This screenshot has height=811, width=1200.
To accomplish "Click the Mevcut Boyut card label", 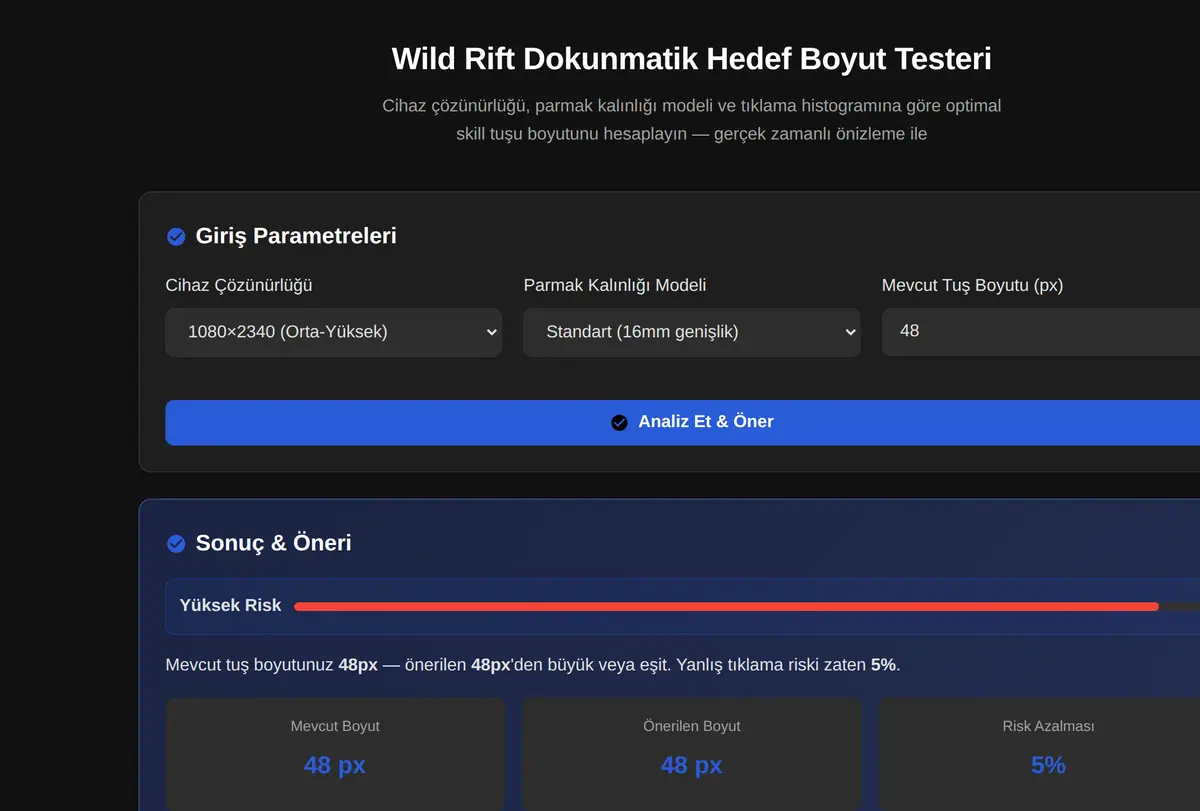I will click(x=335, y=726).
